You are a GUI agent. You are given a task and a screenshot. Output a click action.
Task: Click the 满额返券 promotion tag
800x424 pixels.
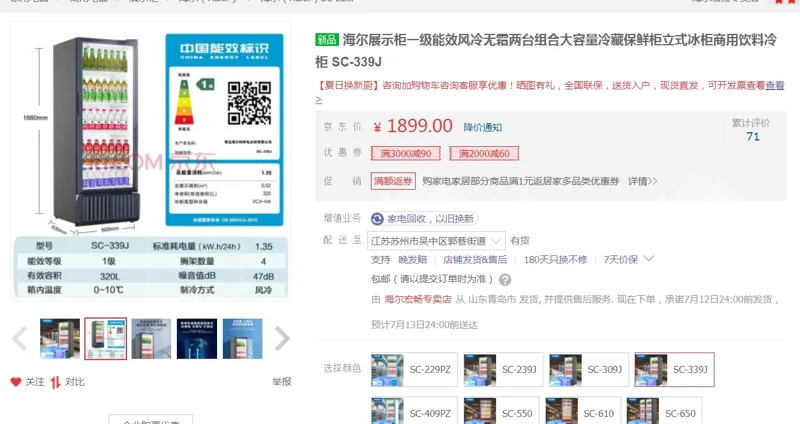pyautogui.click(x=393, y=181)
